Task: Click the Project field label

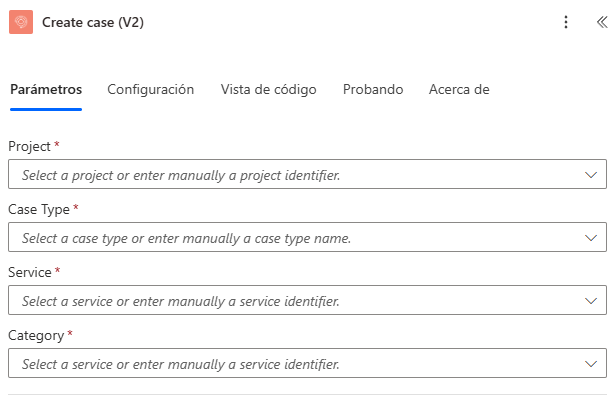Action: (x=30, y=147)
